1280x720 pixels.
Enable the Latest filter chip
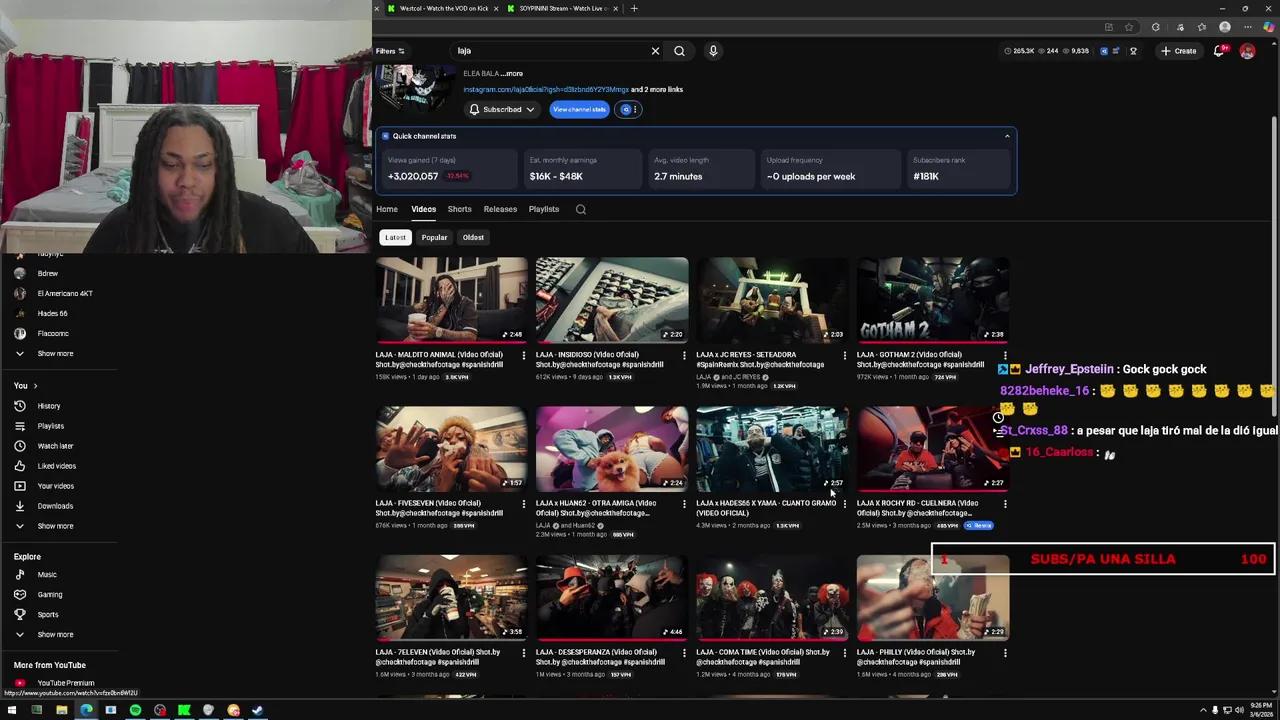[395, 237]
